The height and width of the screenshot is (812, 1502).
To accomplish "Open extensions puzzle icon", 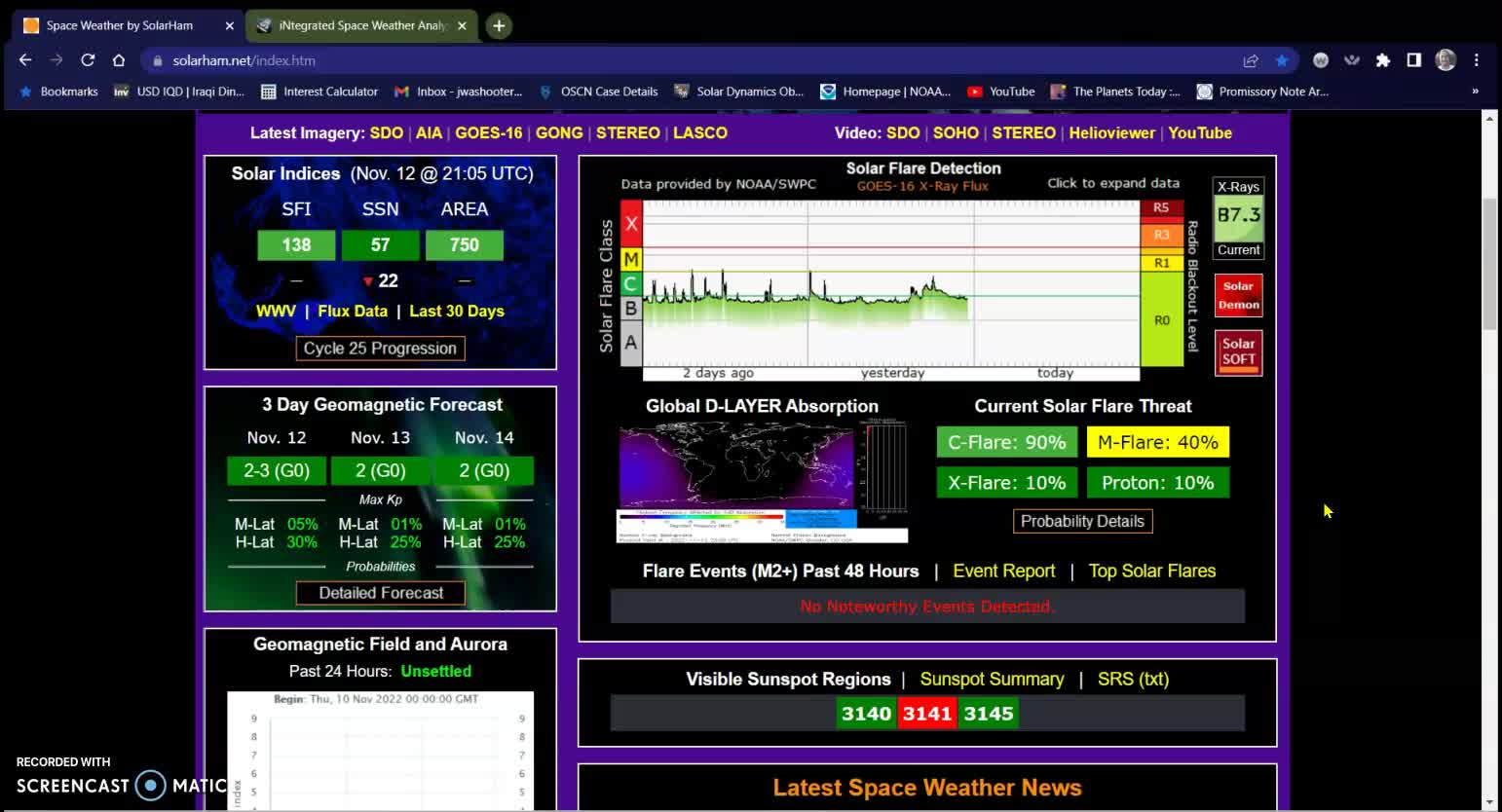I will click(x=1383, y=60).
